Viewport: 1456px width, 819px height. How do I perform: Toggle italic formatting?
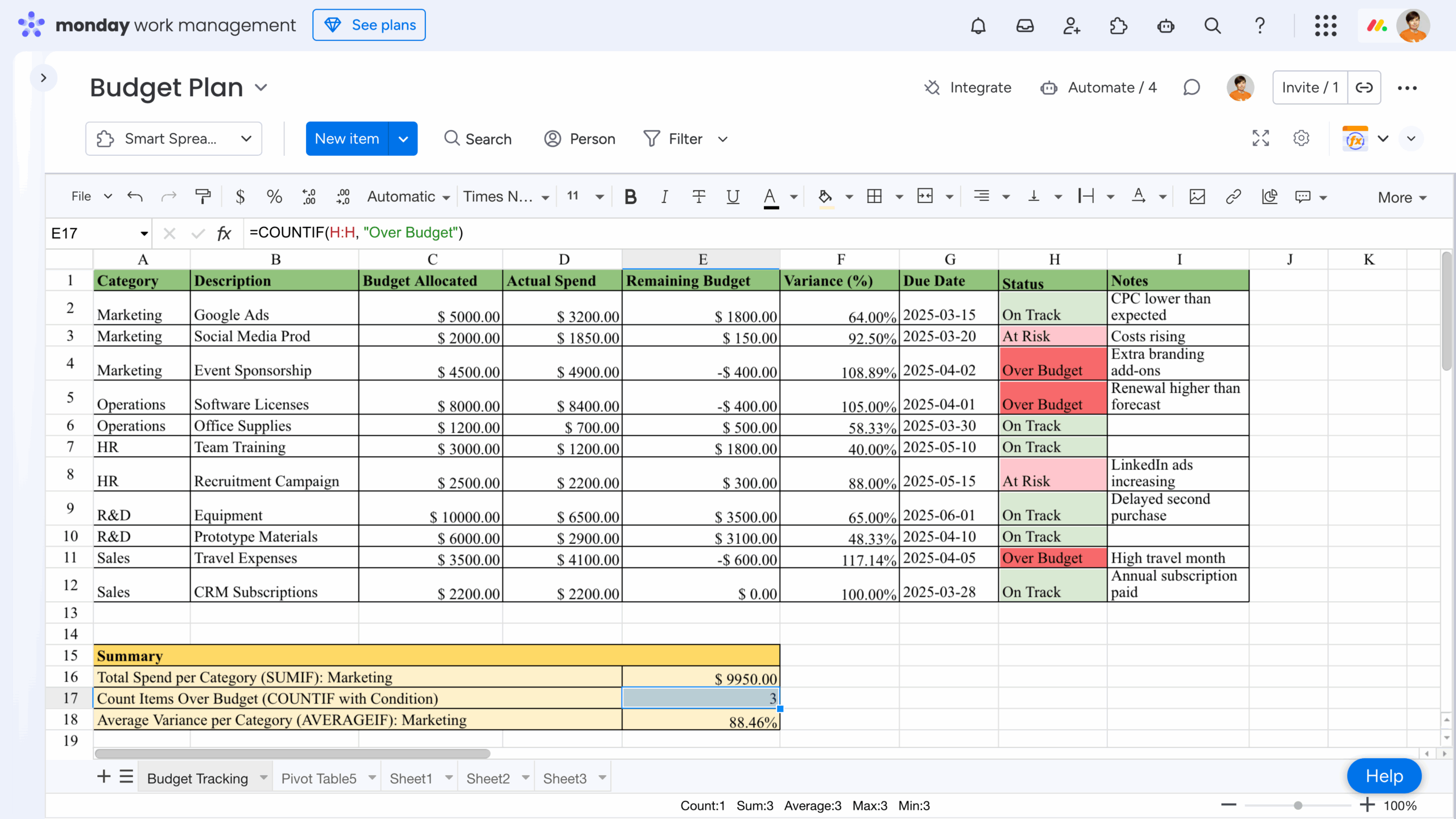664,196
